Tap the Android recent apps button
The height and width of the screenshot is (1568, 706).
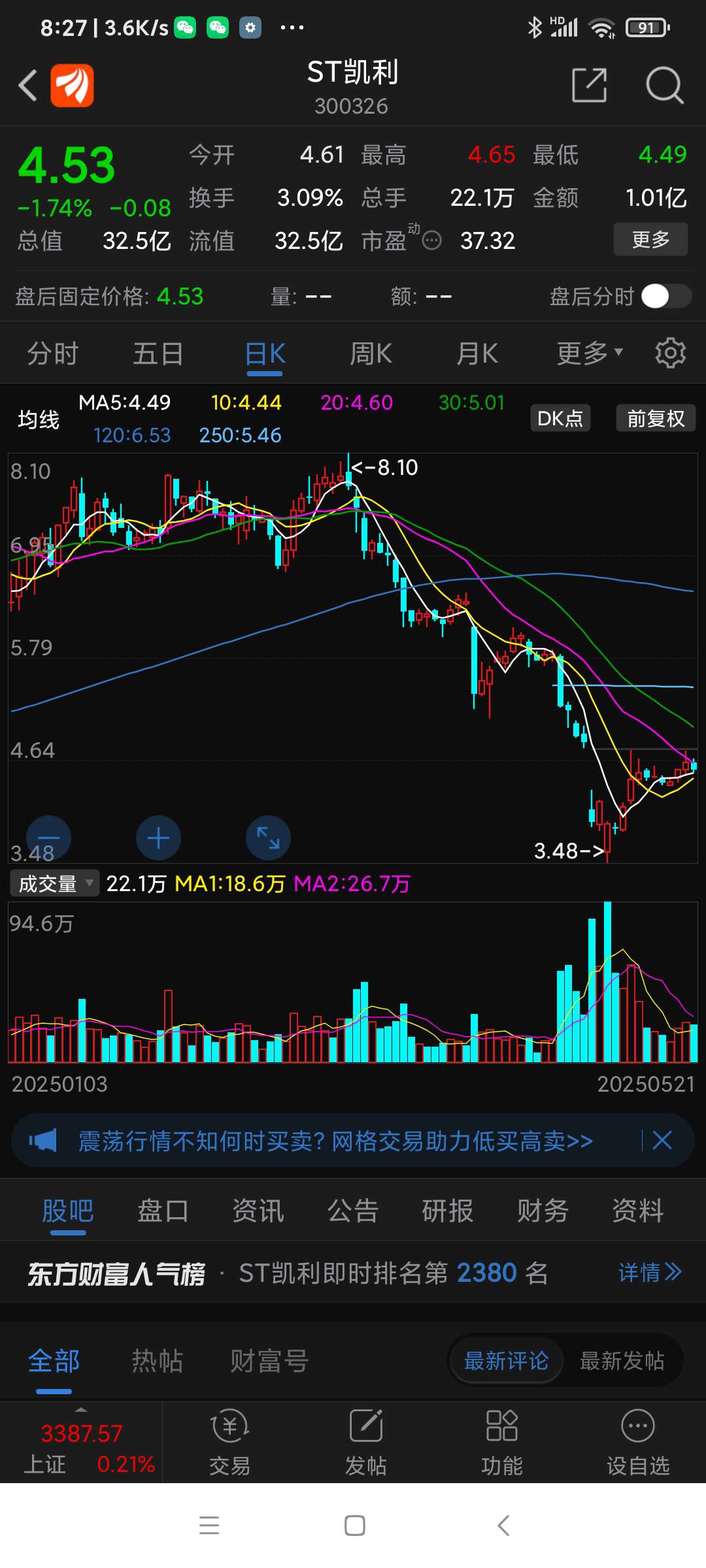tap(209, 1526)
